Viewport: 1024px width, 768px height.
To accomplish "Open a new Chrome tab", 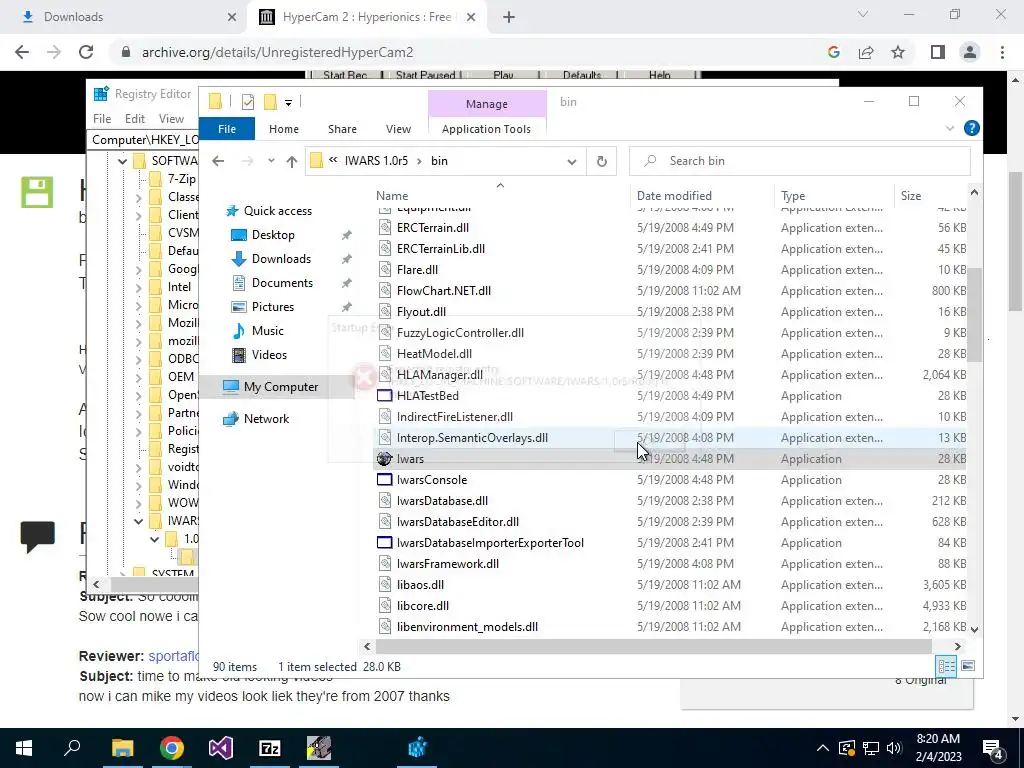I will point(509,17).
